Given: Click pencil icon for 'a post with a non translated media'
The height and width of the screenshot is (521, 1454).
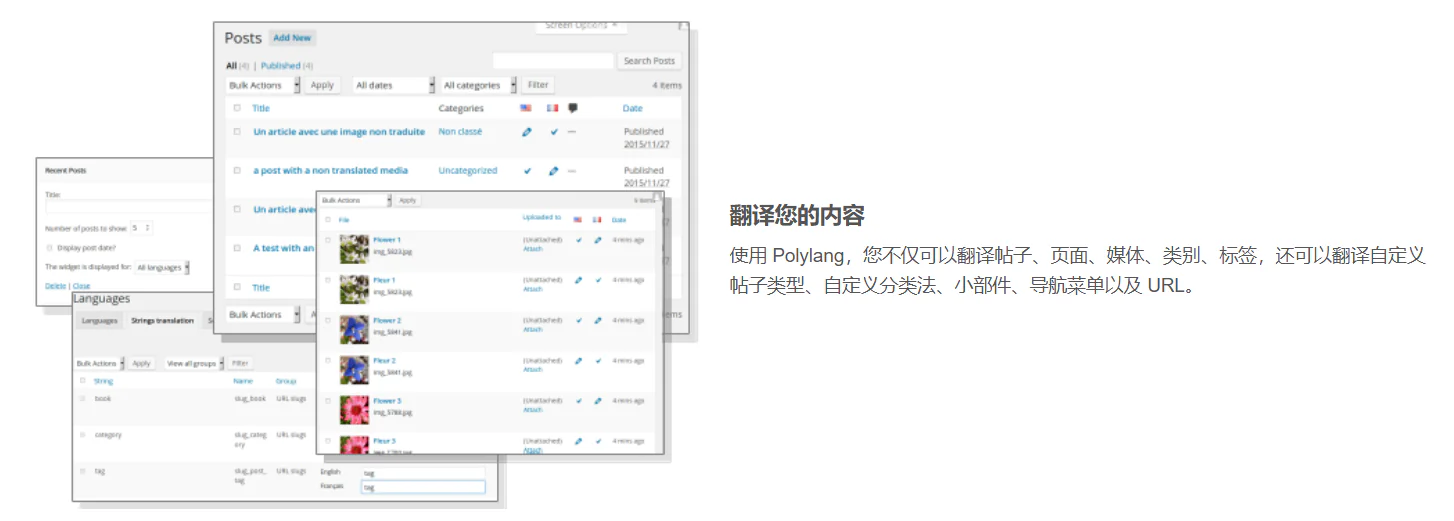Looking at the screenshot, I should pos(553,171).
